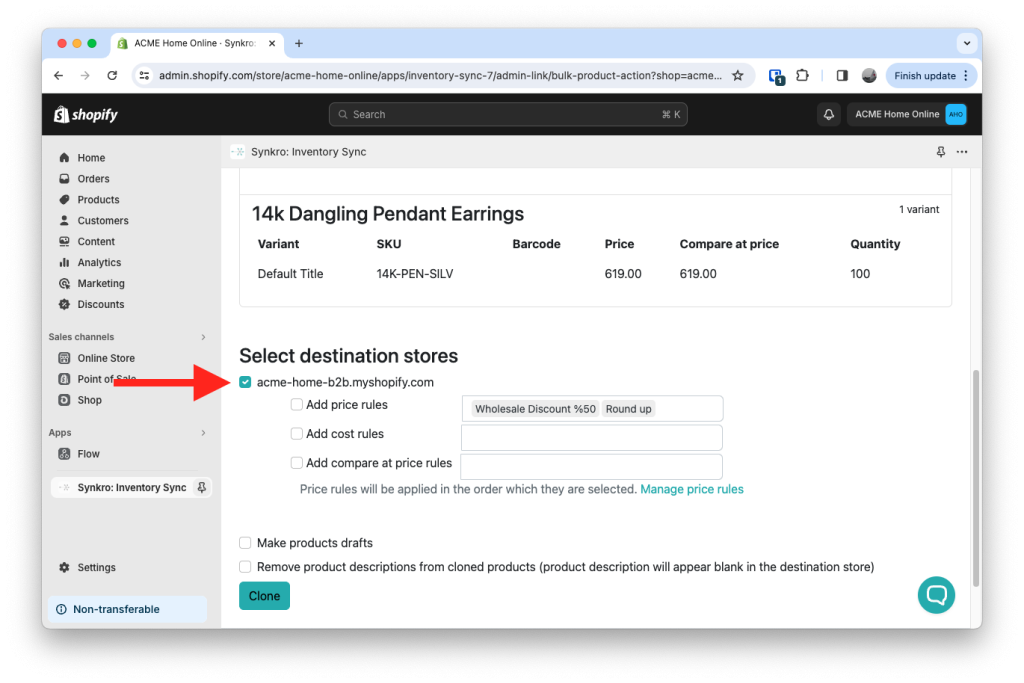Open the browser tab search chevron
The height and width of the screenshot is (683, 1024).
966,43
